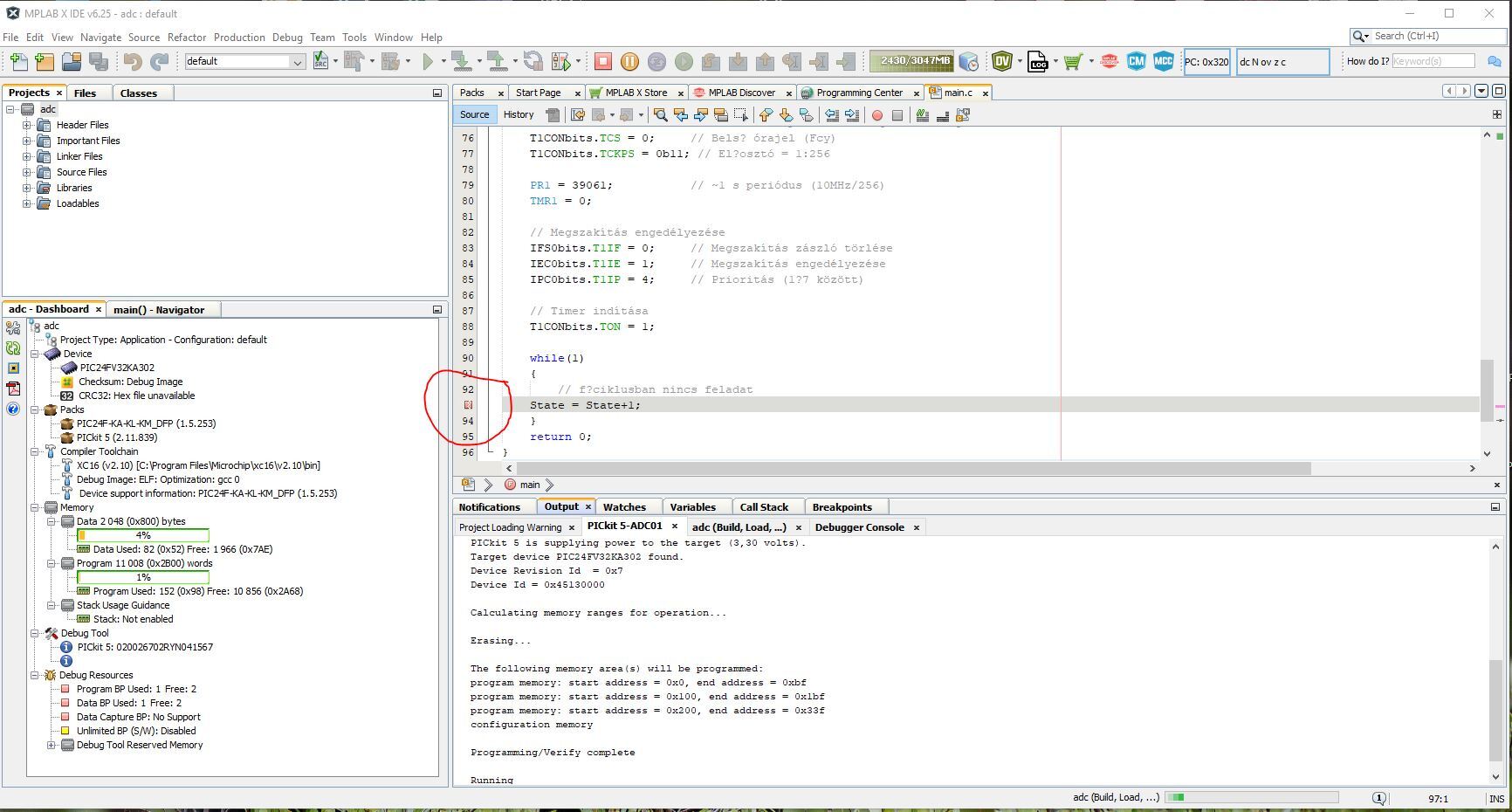Open the Configuration Manager CM icon
The height and width of the screenshot is (812, 1512).
click(x=1136, y=61)
